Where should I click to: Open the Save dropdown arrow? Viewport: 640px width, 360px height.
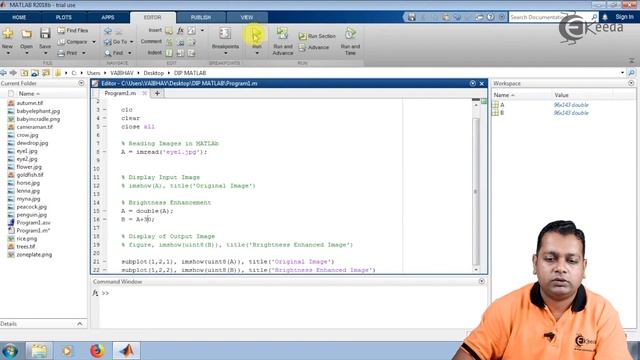[x=45, y=53]
